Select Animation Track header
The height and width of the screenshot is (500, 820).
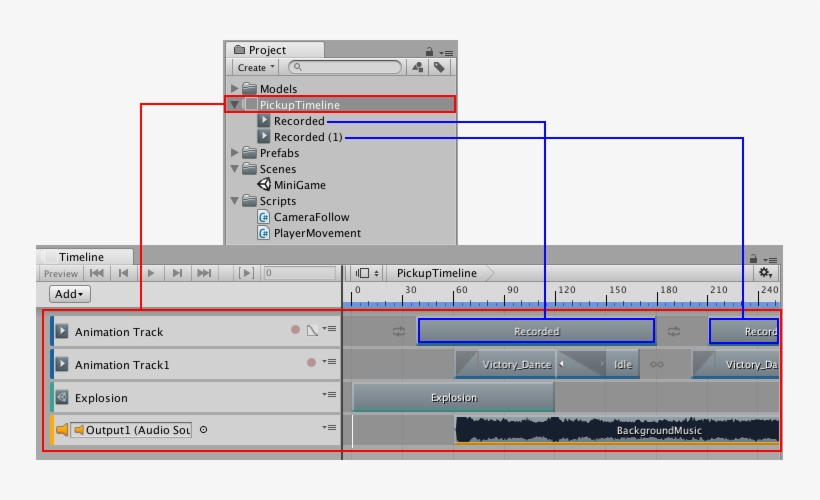click(196, 331)
